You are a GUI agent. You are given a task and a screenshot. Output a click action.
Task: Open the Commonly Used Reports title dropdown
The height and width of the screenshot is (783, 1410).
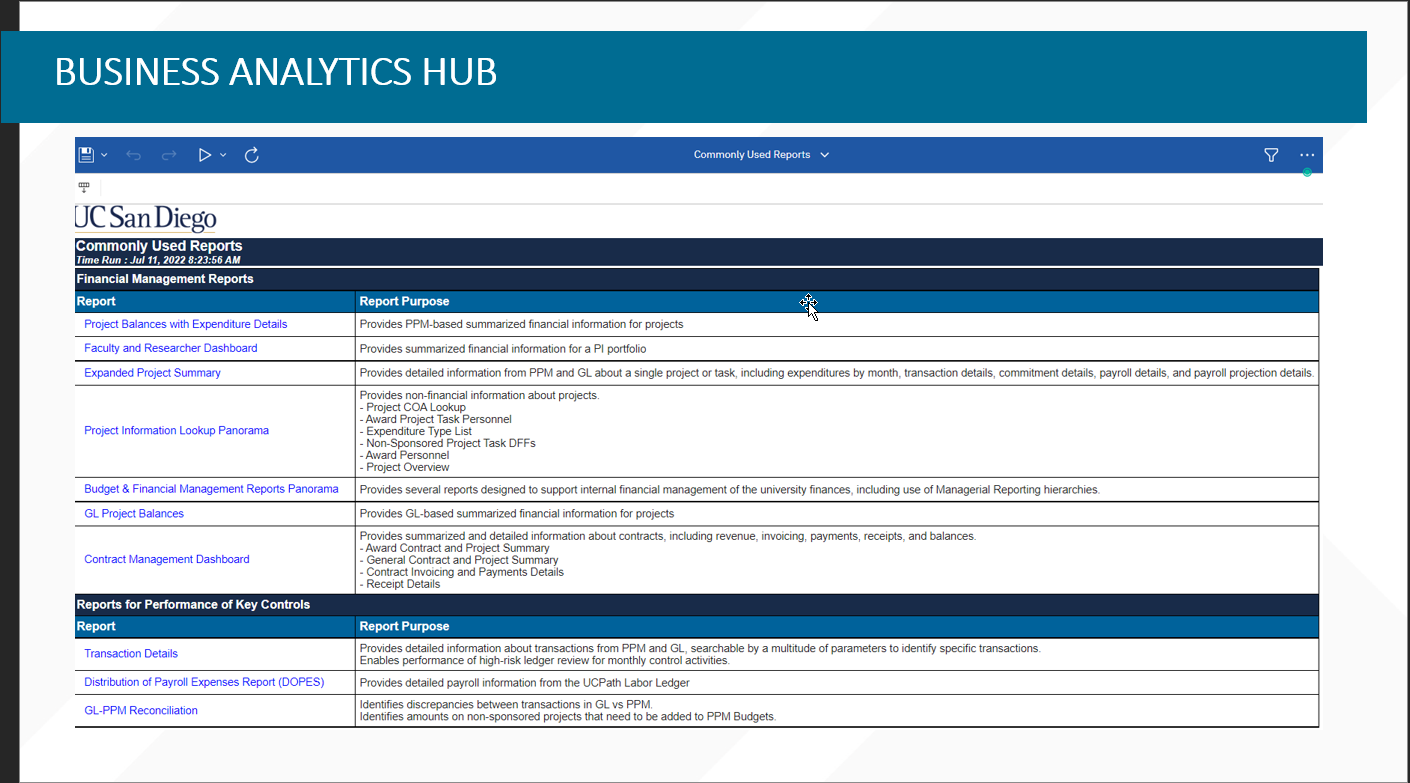761,155
